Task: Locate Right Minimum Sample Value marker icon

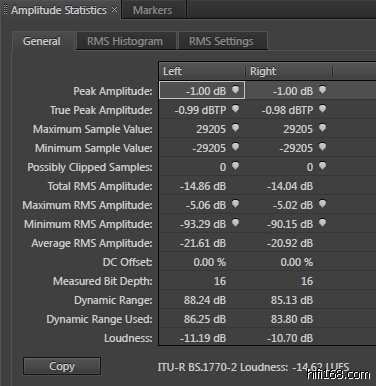Action: (322, 147)
